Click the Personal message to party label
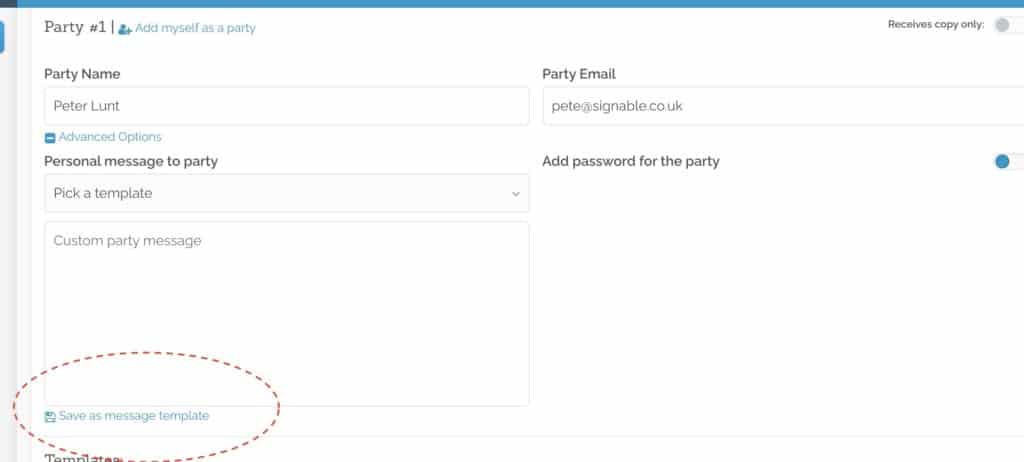Image resolution: width=1024 pixels, height=462 pixels. tap(131, 161)
